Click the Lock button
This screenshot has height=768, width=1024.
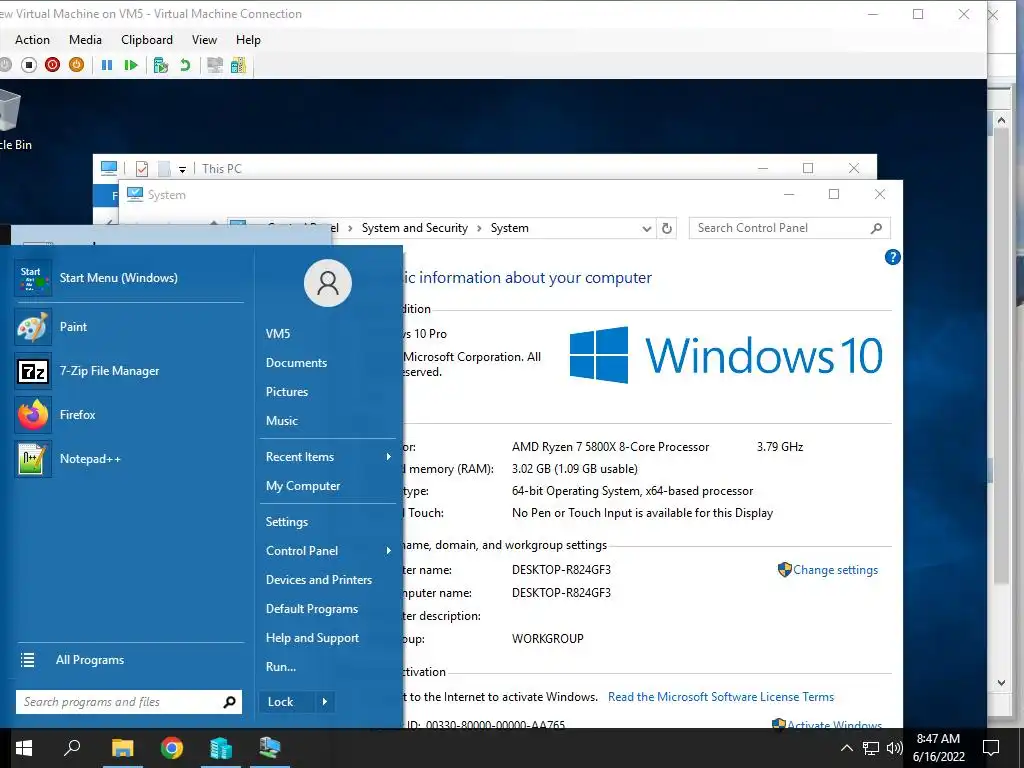pos(287,702)
